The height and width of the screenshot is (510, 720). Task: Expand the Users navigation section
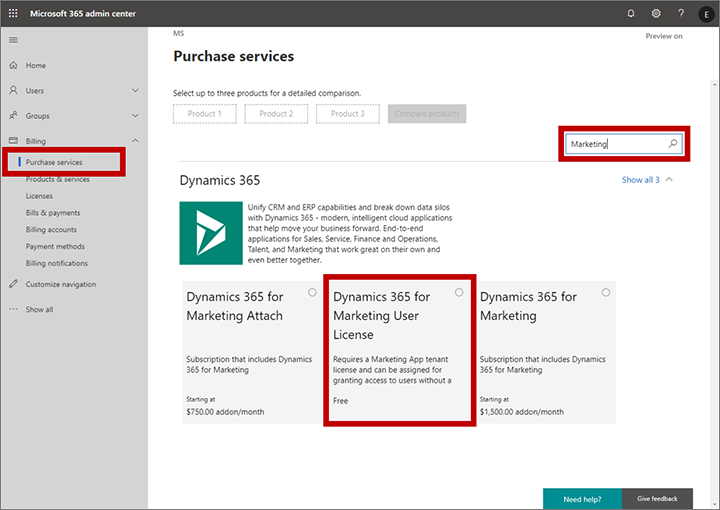(x=135, y=90)
